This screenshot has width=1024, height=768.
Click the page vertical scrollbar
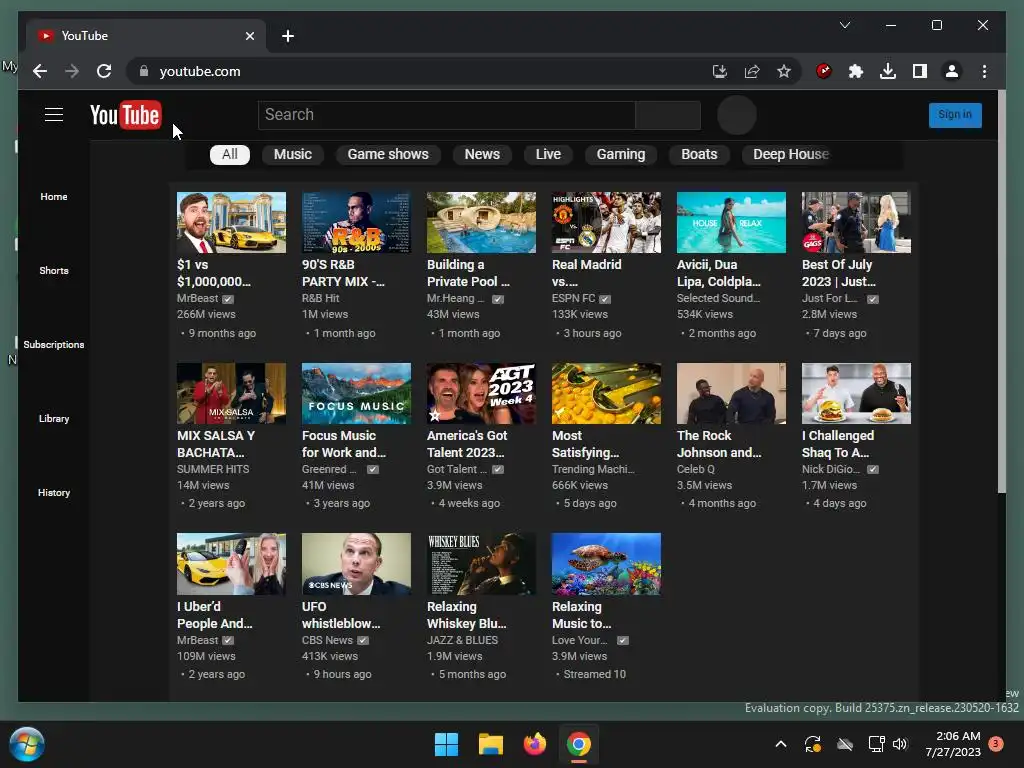1002,293
